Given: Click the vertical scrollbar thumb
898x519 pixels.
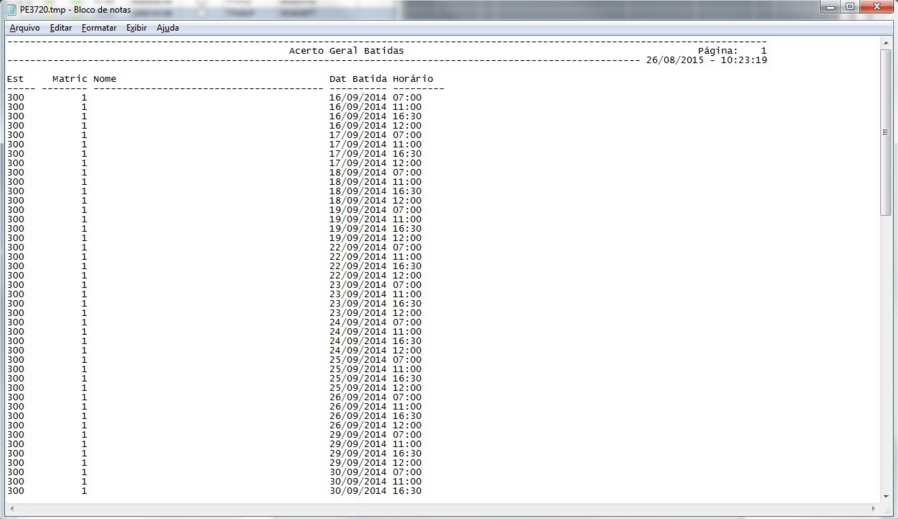Looking at the screenshot, I should pos(885,132).
